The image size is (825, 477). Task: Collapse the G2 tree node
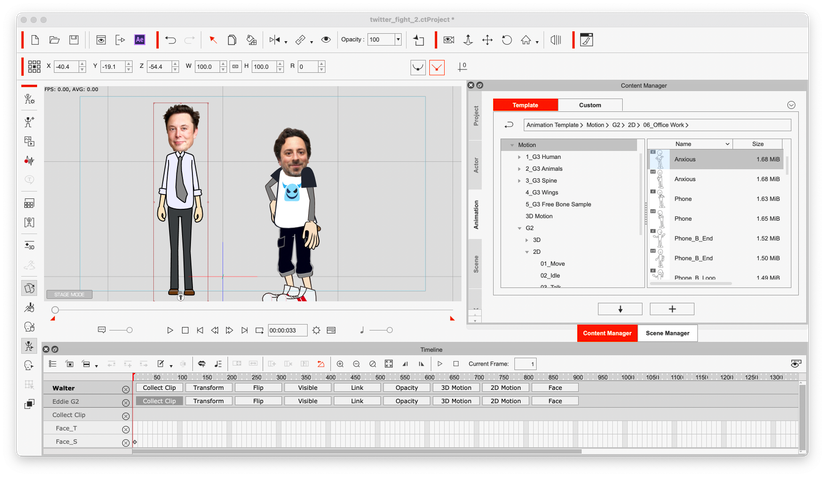click(x=519, y=228)
